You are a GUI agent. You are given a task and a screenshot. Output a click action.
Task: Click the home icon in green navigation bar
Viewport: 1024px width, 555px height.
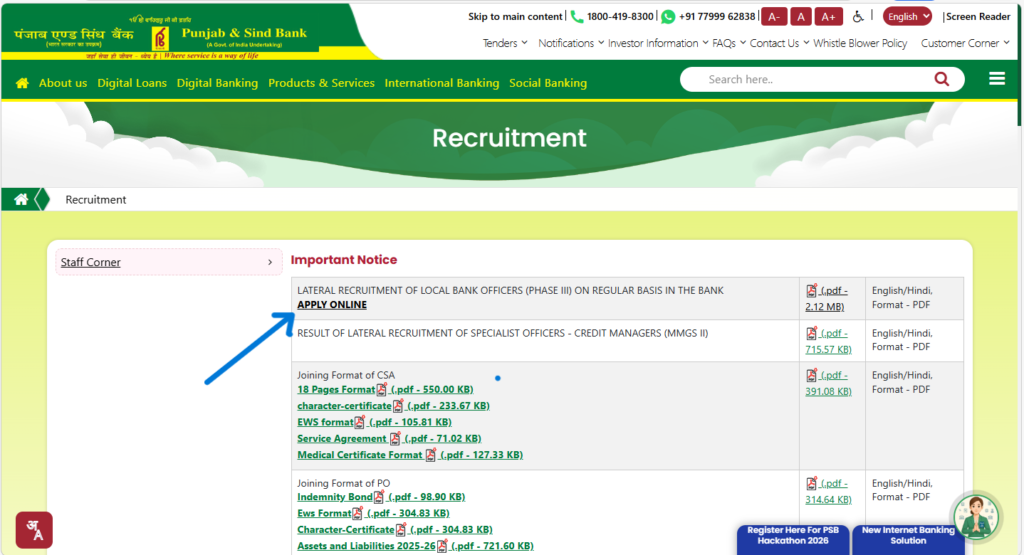coord(22,83)
